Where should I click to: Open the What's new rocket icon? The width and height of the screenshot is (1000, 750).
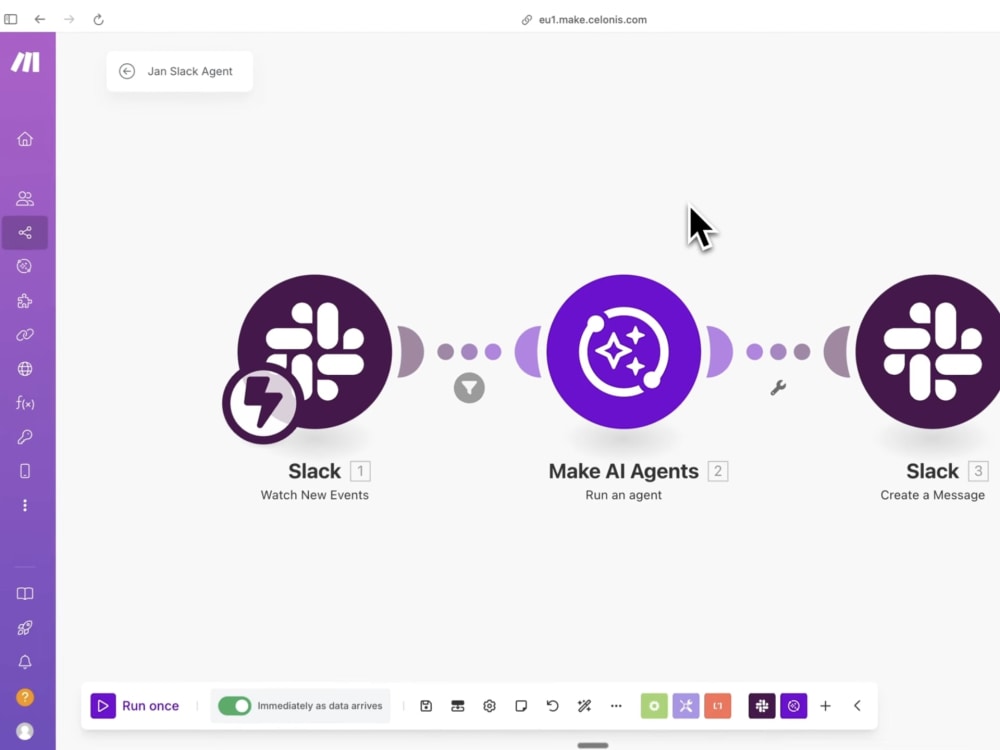25,628
